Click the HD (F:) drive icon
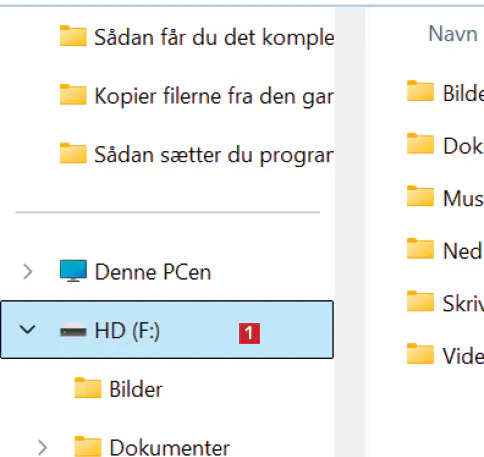The image size is (484, 457). click(x=73, y=331)
